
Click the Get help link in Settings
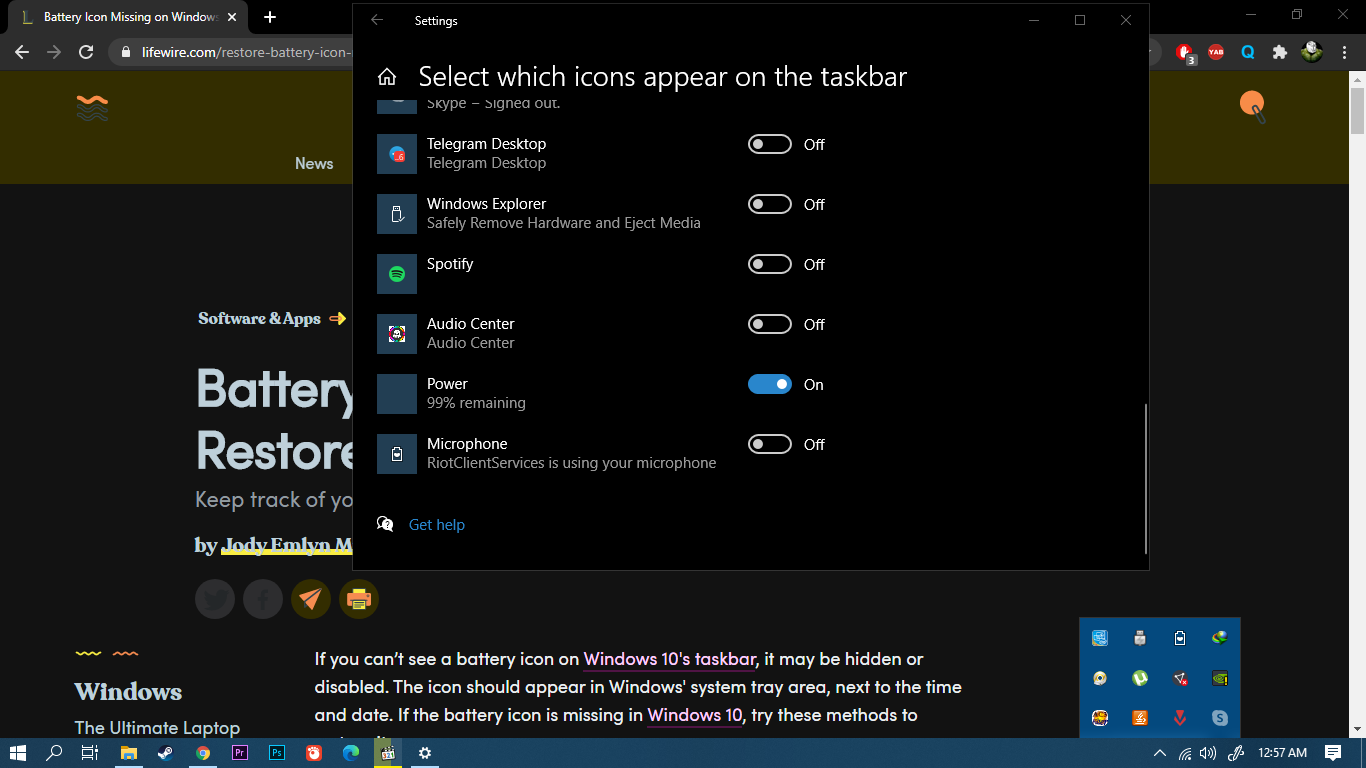[x=437, y=524]
